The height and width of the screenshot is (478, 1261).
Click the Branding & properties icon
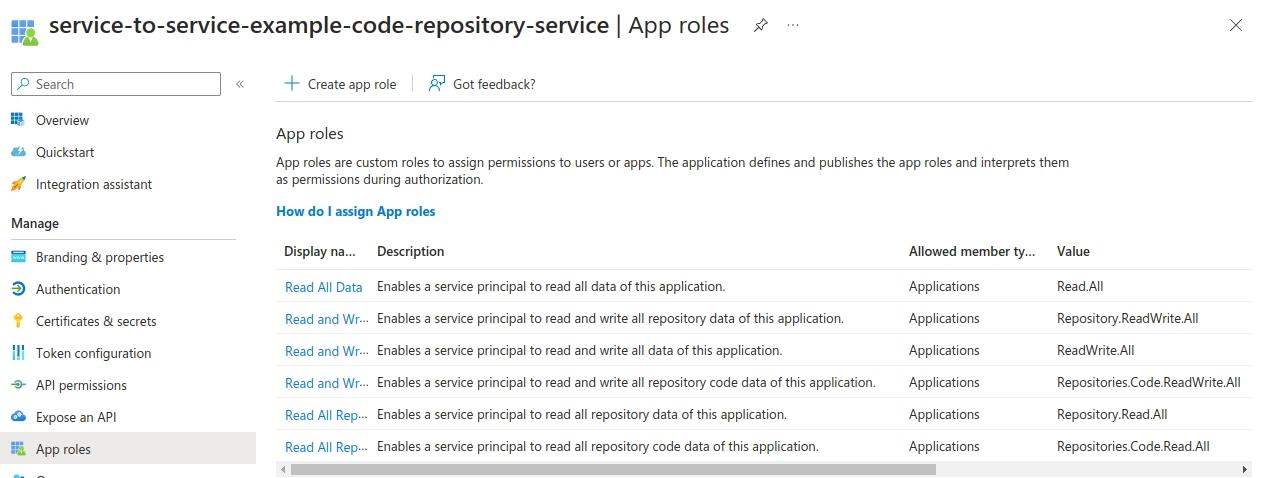[x=18, y=257]
